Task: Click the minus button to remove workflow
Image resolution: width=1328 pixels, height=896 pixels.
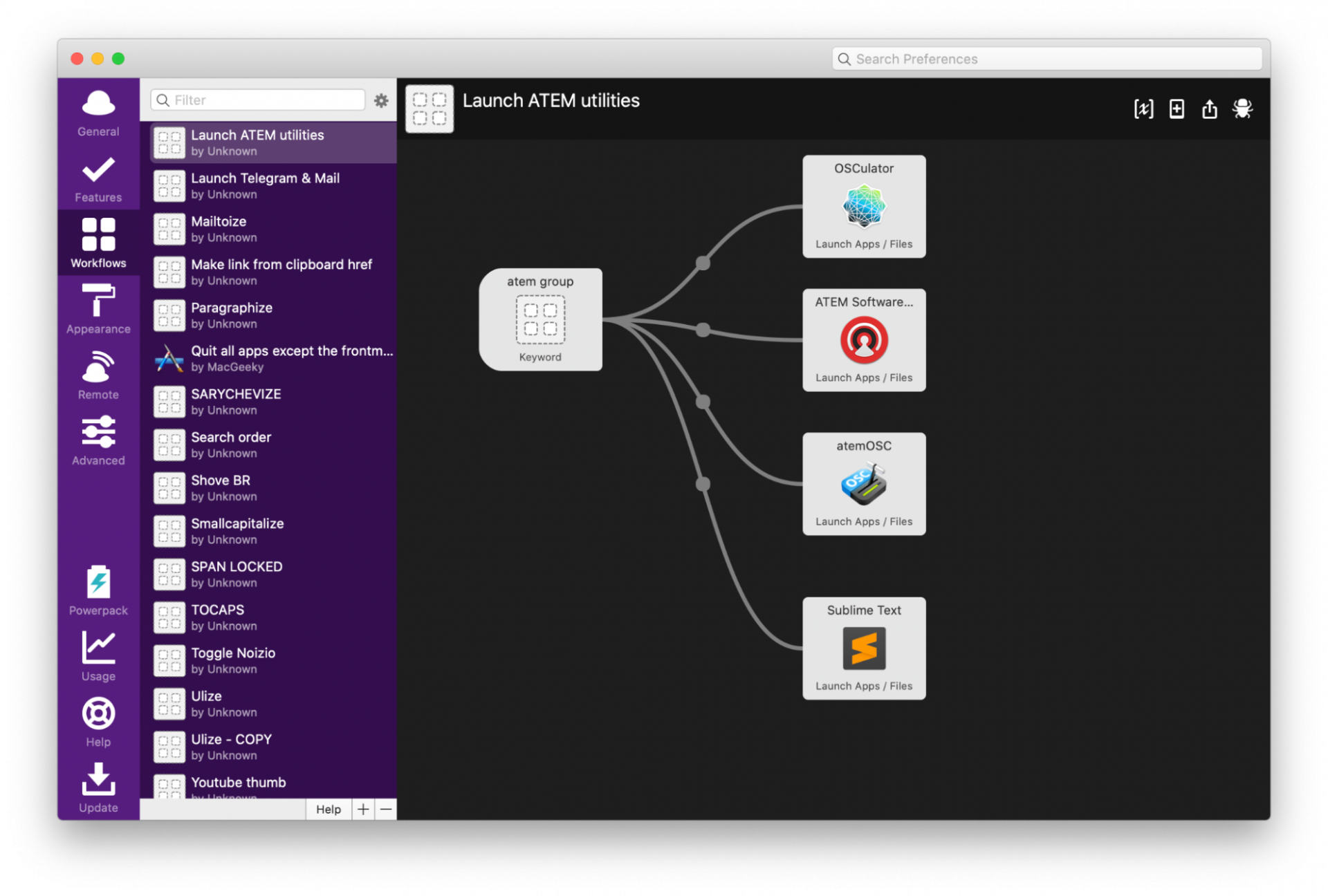Action: [x=386, y=809]
